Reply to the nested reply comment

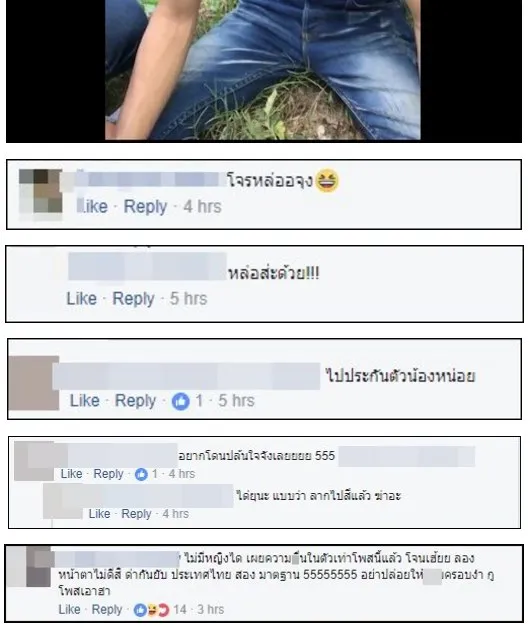(136, 514)
